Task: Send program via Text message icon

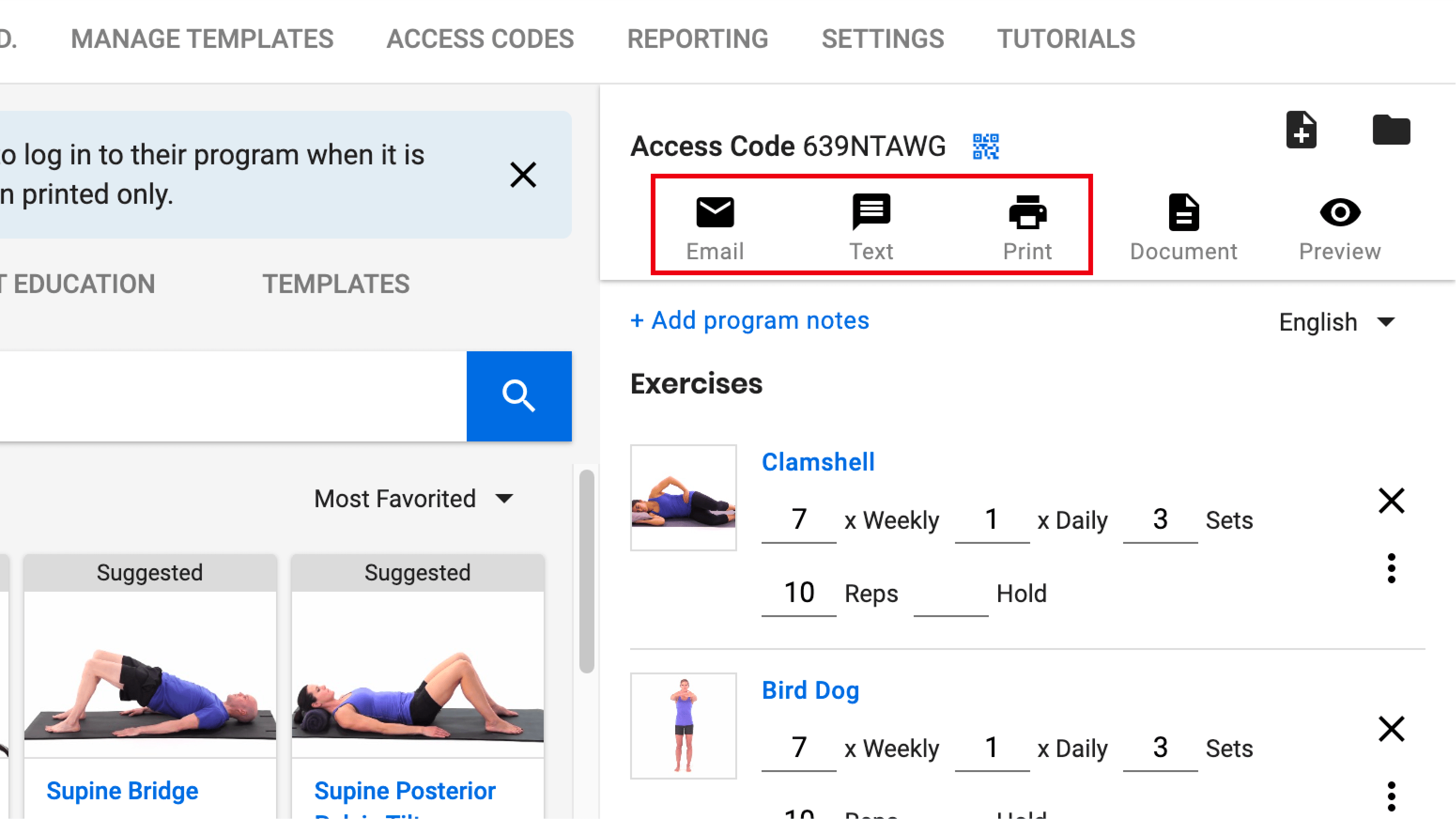Action: pyautogui.click(x=871, y=213)
